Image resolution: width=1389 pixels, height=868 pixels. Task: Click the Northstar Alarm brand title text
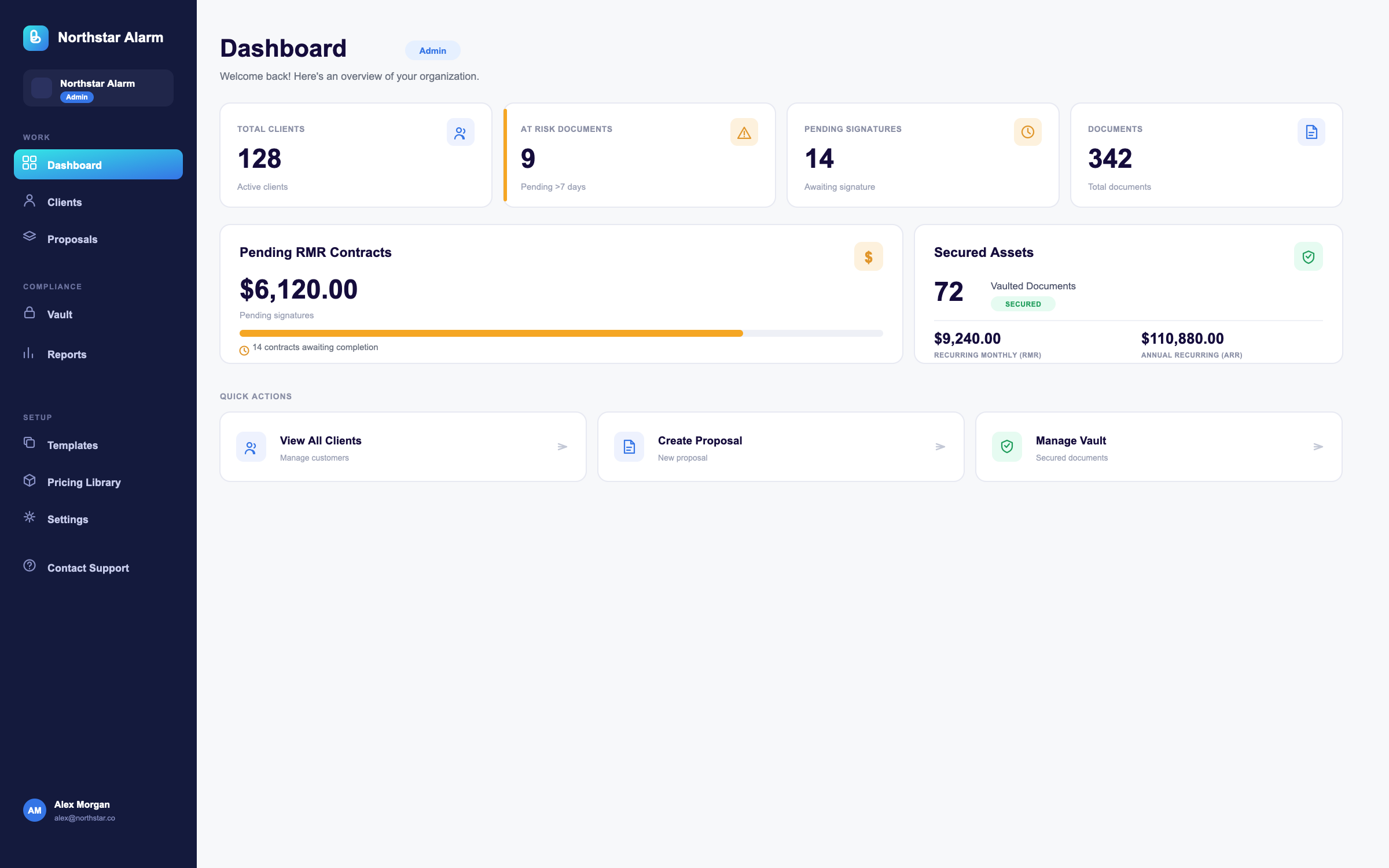111,38
